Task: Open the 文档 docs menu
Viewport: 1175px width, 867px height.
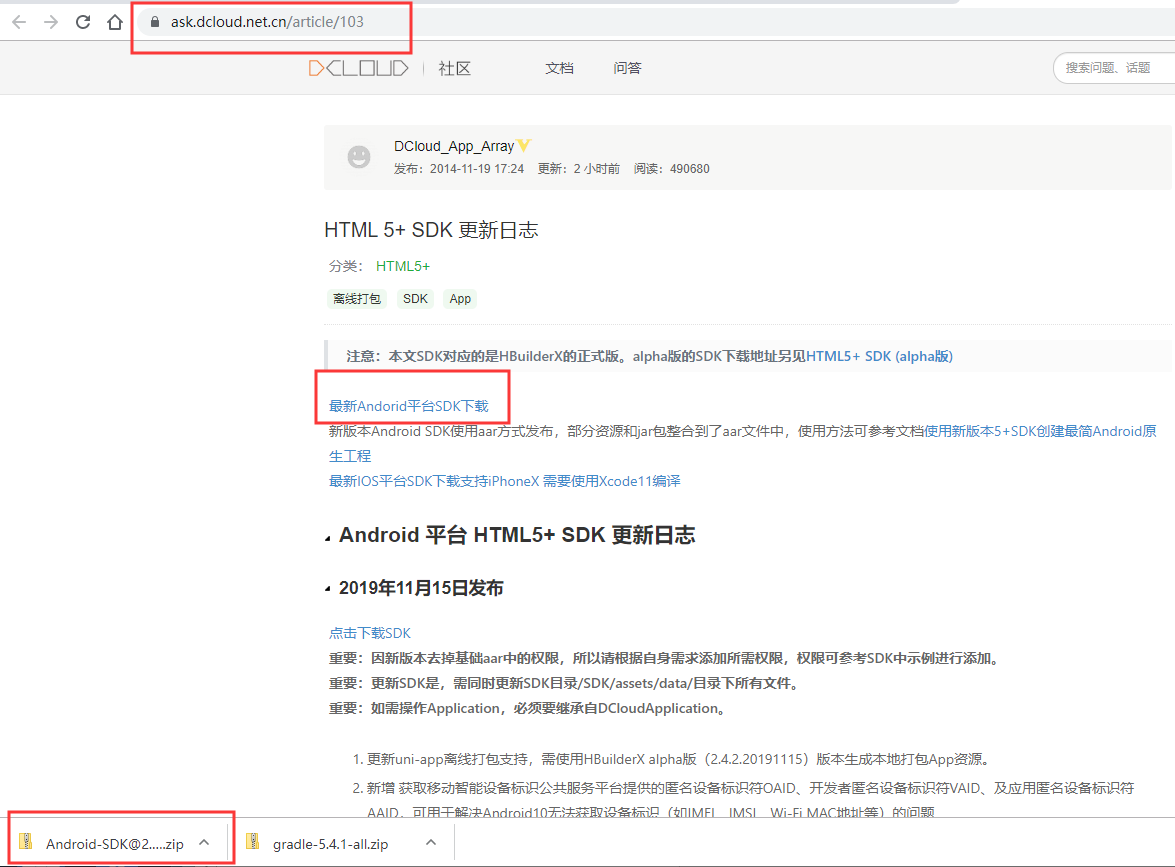Action: (x=559, y=68)
